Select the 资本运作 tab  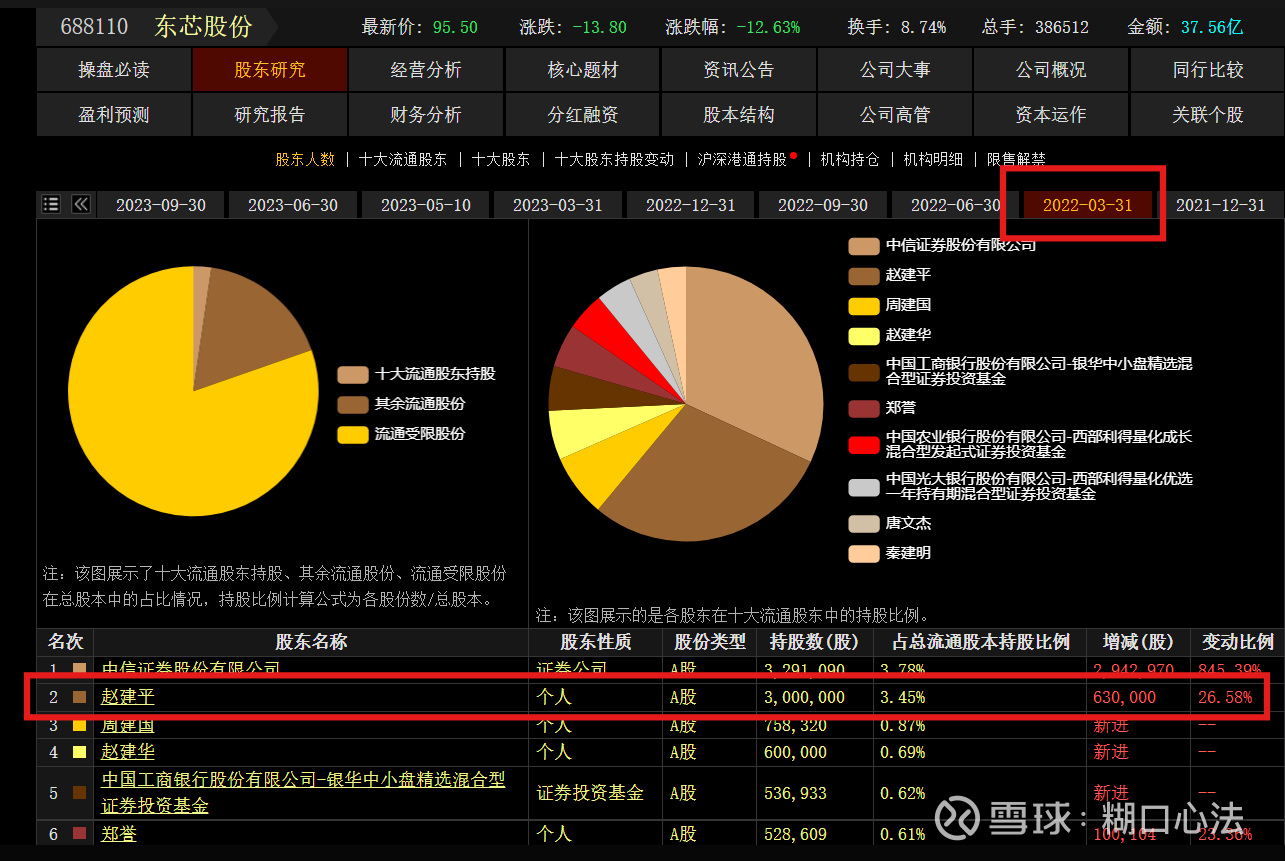1051,115
